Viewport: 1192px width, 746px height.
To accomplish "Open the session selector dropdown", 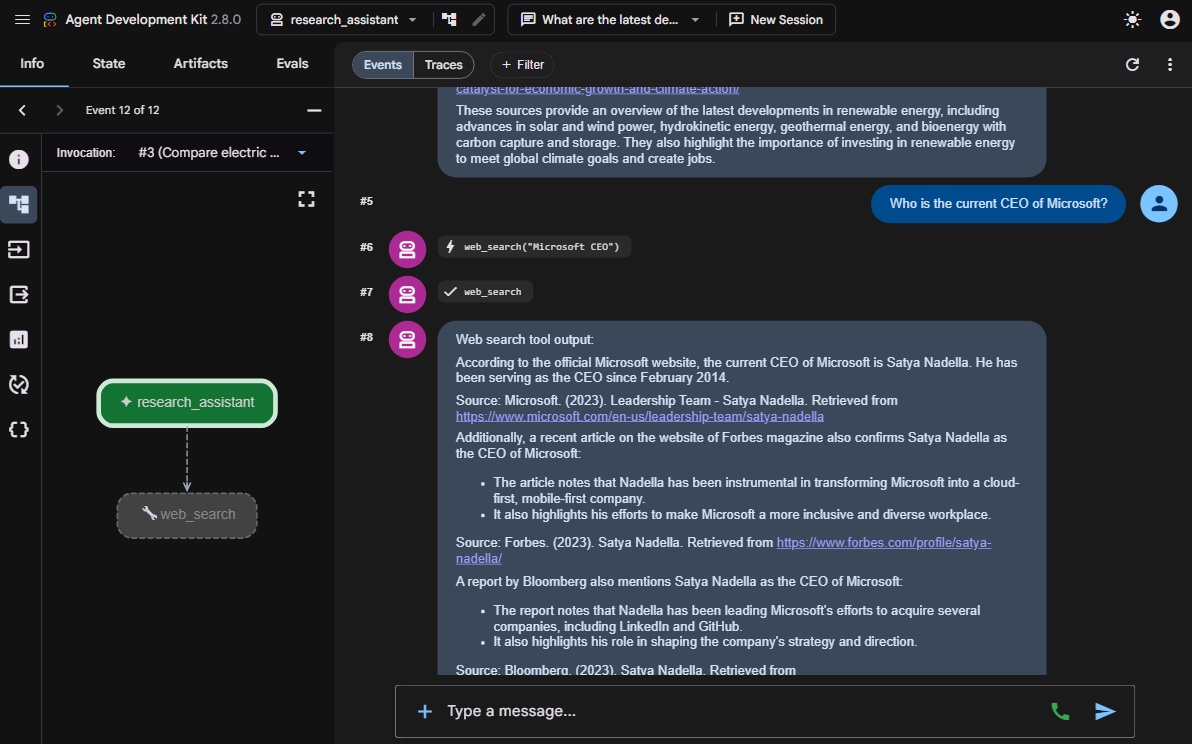I will pyautogui.click(x=610, y=20).
